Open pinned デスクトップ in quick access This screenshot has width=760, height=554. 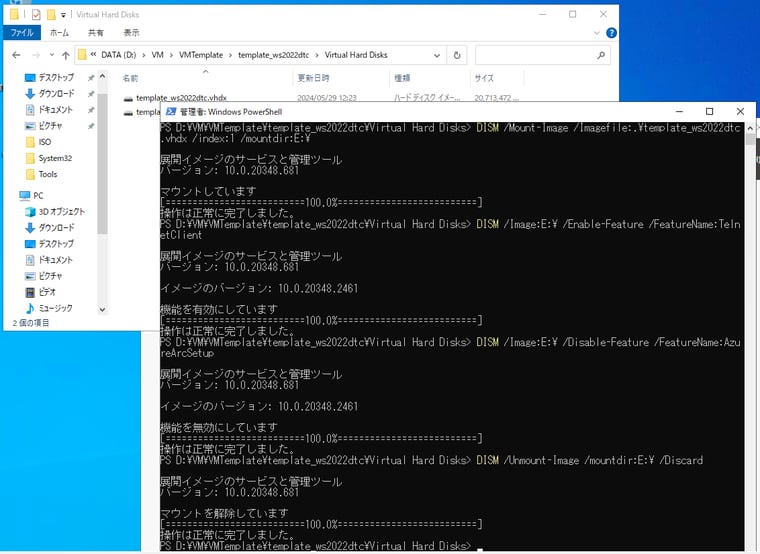click(56, 78)
